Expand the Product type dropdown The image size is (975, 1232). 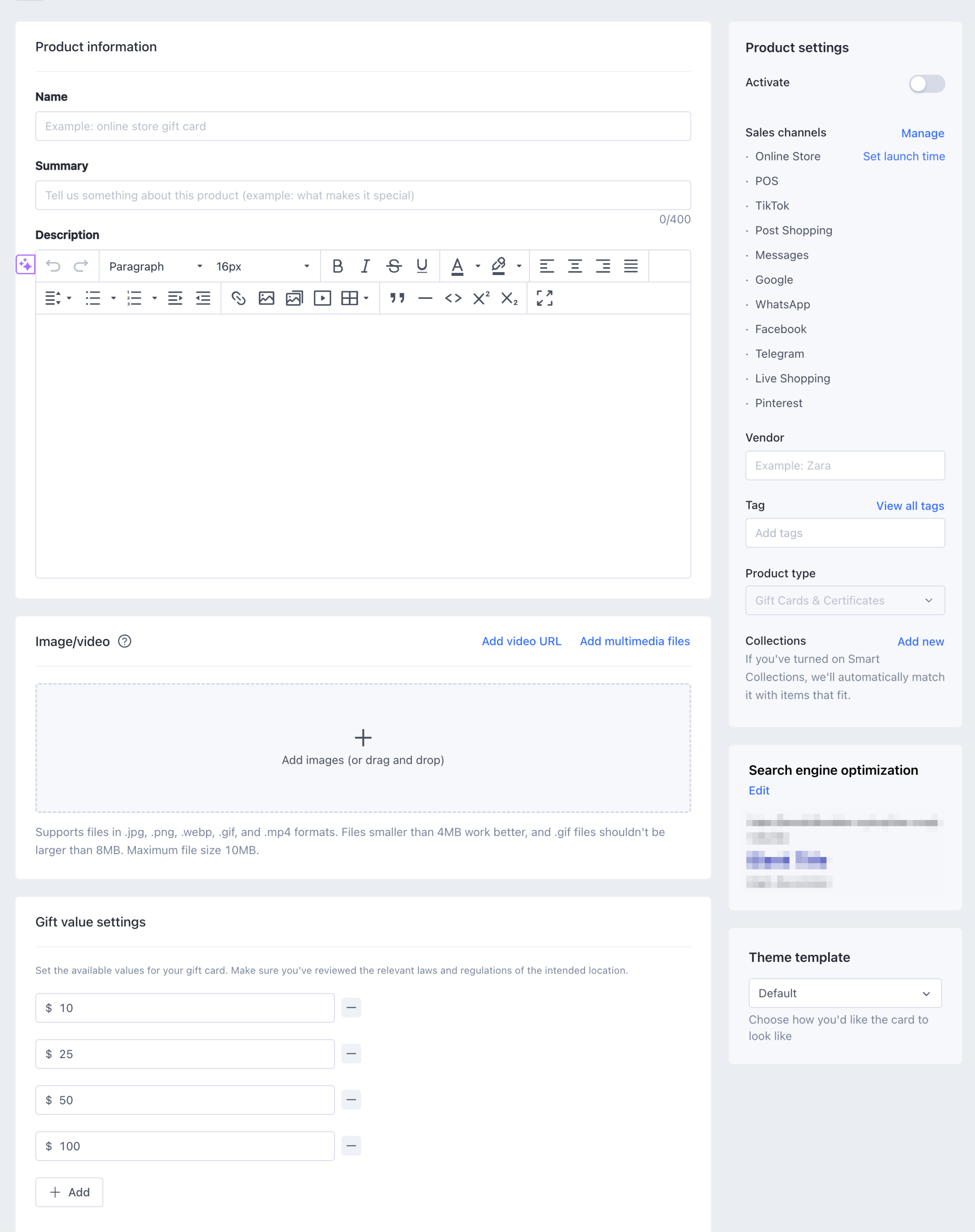click(844, 600)
